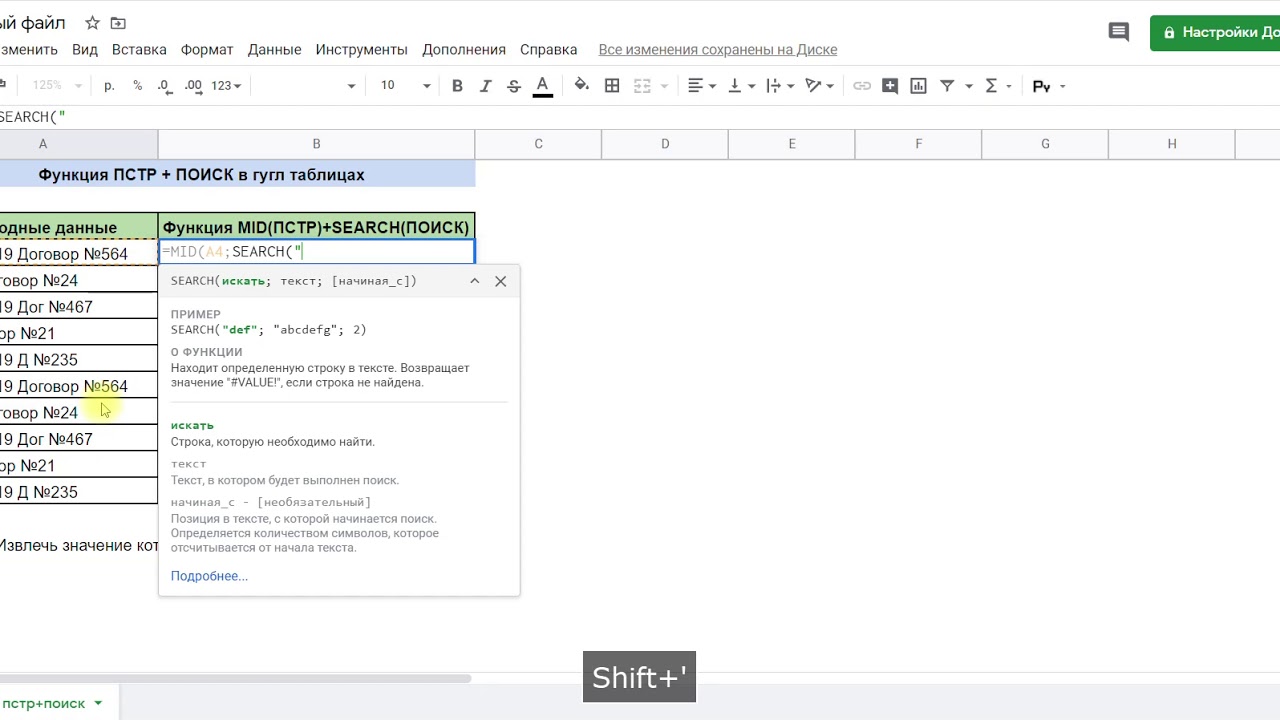The height and width of the screenshot is (720, 1280).
Task: Open the пстр+поиск sheet tab
Action: pos(44,703)
